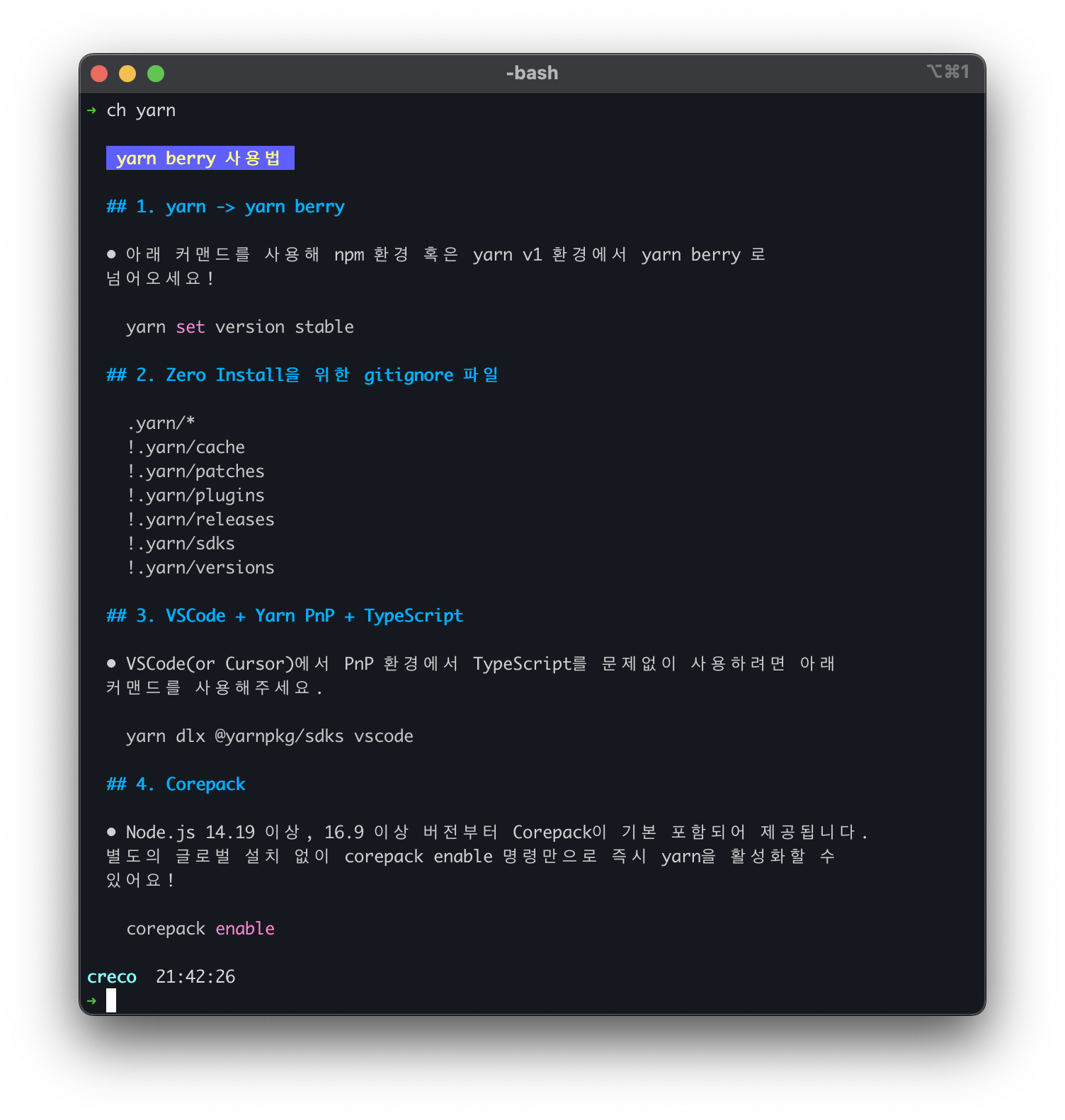Viewport: 1065px width, 1120px height.
Task: Click the pink 'set' keyword
Action: [x=190, y=327]
